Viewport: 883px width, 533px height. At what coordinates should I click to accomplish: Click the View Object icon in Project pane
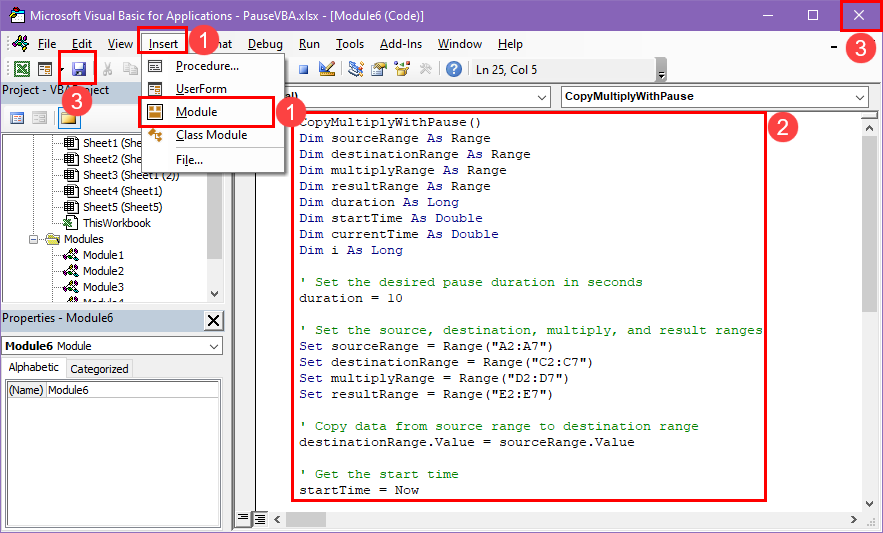click(x=39, y=118)
